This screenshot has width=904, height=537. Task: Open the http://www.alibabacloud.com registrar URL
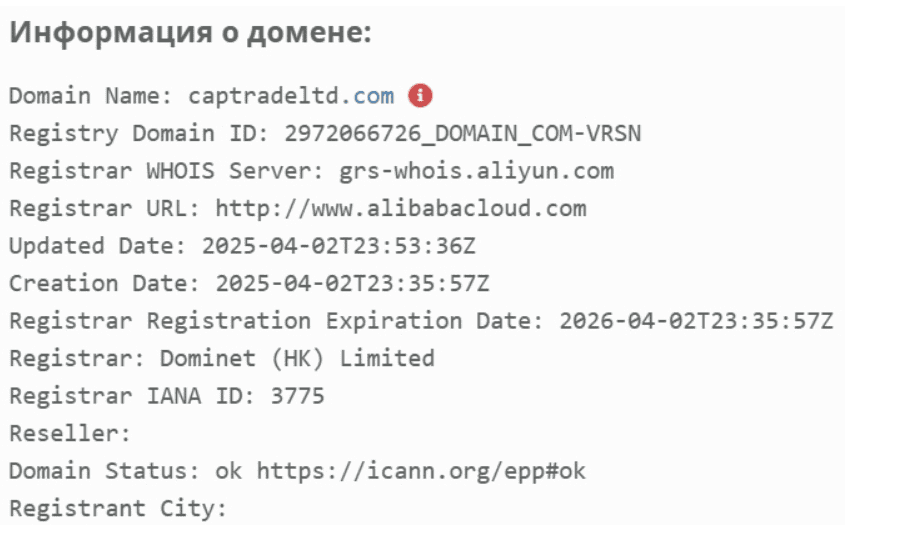point(401,209)
